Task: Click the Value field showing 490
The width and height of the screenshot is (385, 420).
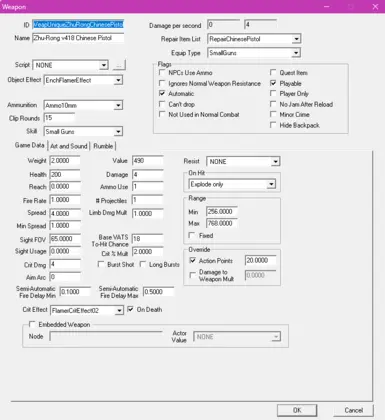Action: point(148,161)
